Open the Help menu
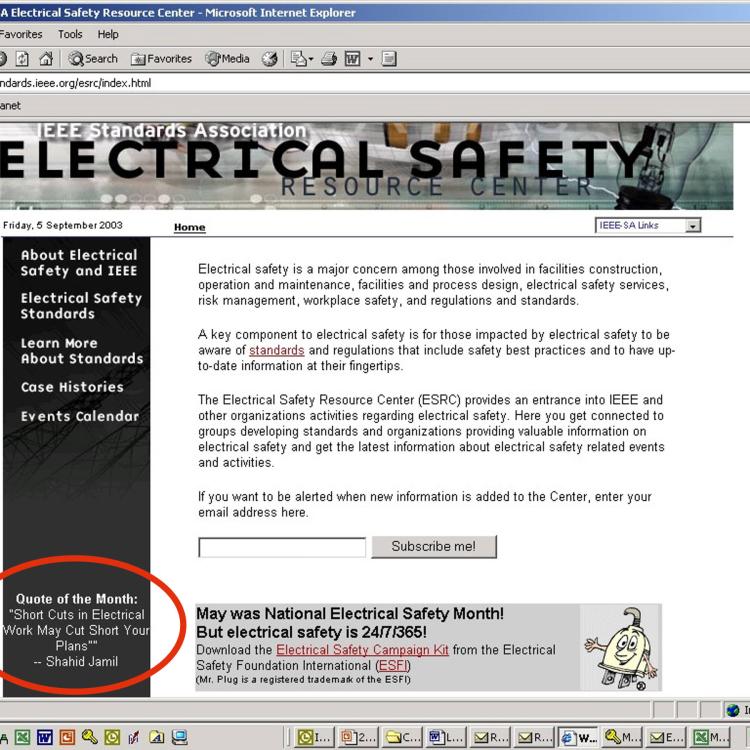This screenshot has width=750, height=750. pos(108,34)
